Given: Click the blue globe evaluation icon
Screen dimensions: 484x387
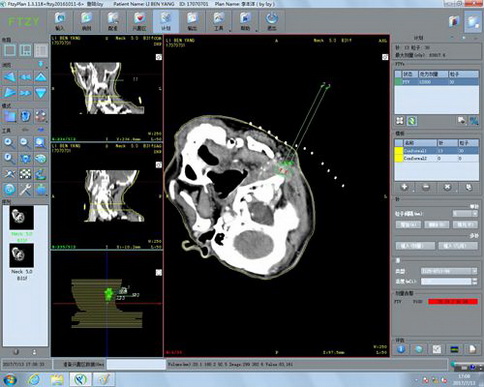Looking at the screenshot, I should pos(419,349).
